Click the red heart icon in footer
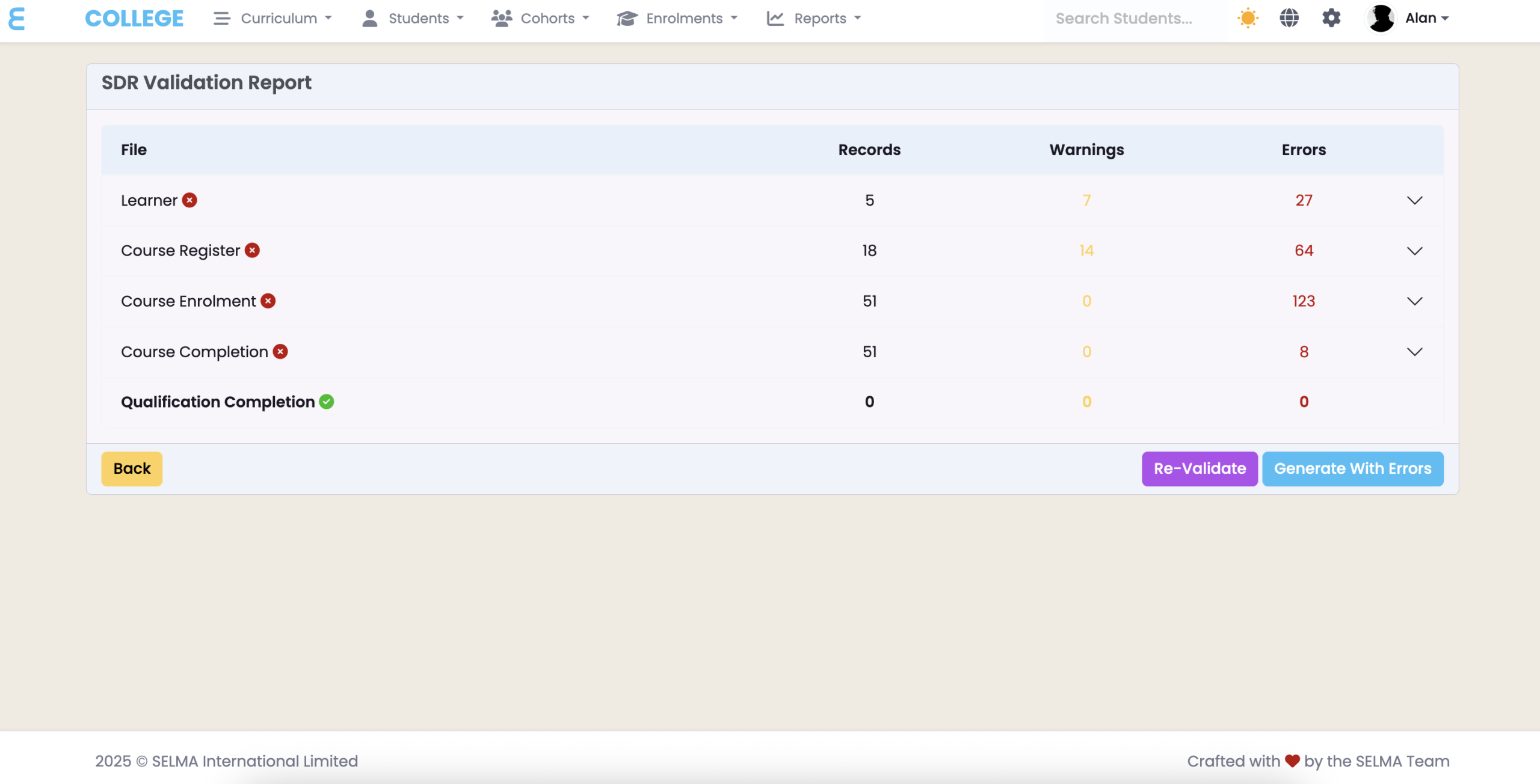 1292,761
